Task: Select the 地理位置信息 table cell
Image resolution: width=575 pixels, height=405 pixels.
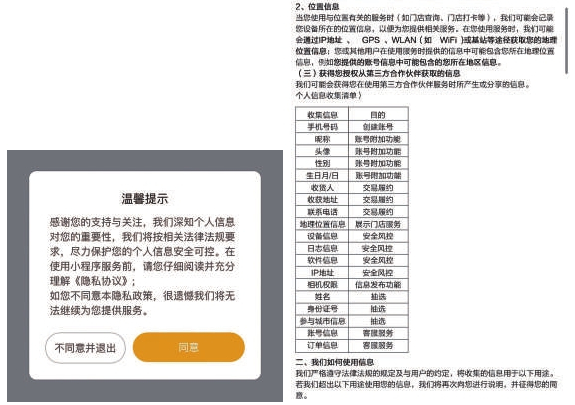Action: [x=322, y=224]
